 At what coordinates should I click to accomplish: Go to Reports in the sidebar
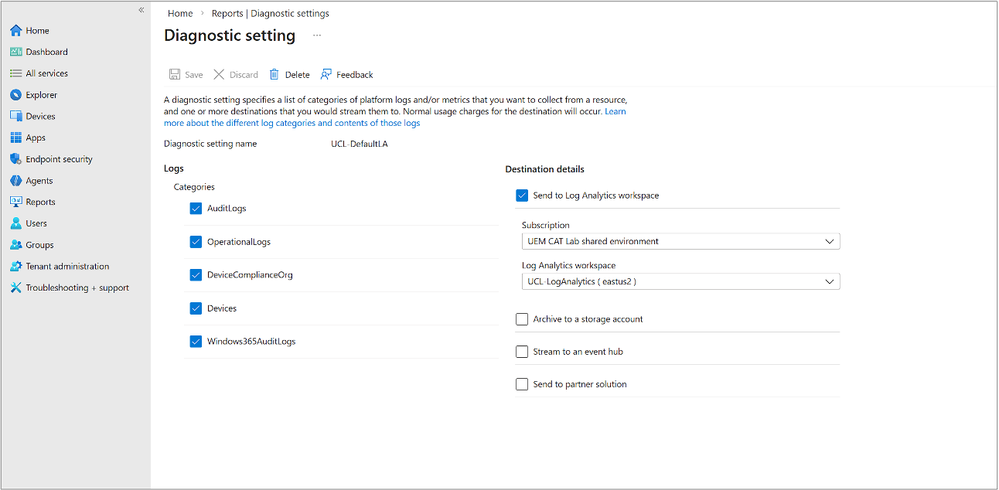point(40,202)
